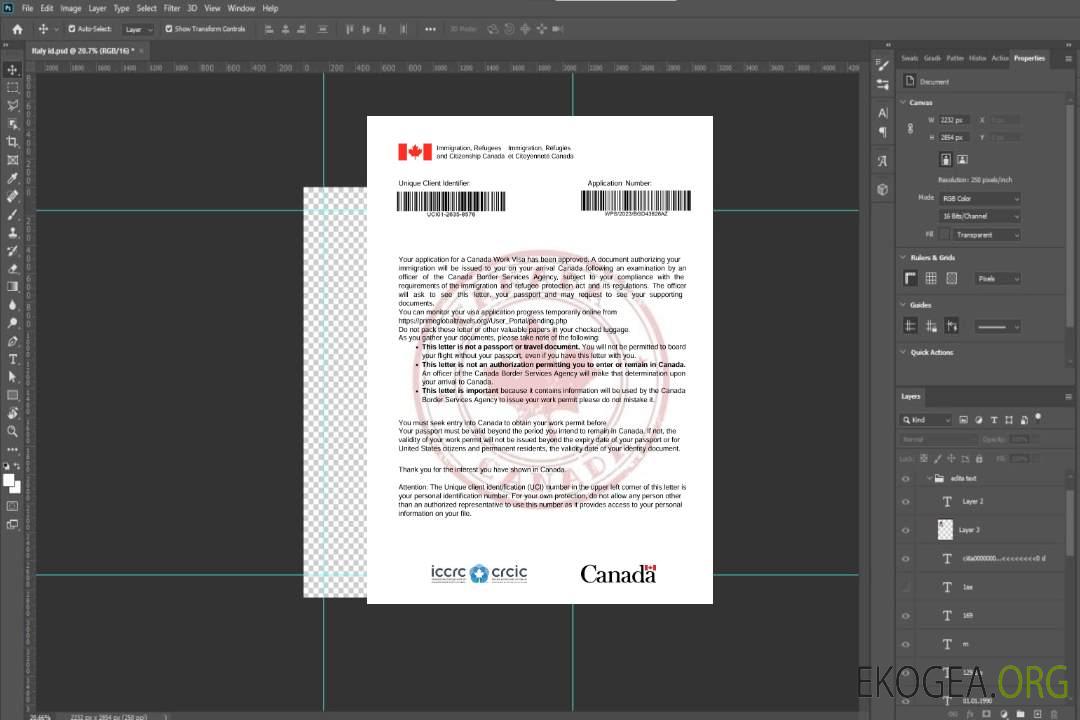The width and height of the screenshot is (1080, 720).
Task: Select the Gradient tool
Action: pyautogui.click(x=12, y=287)
